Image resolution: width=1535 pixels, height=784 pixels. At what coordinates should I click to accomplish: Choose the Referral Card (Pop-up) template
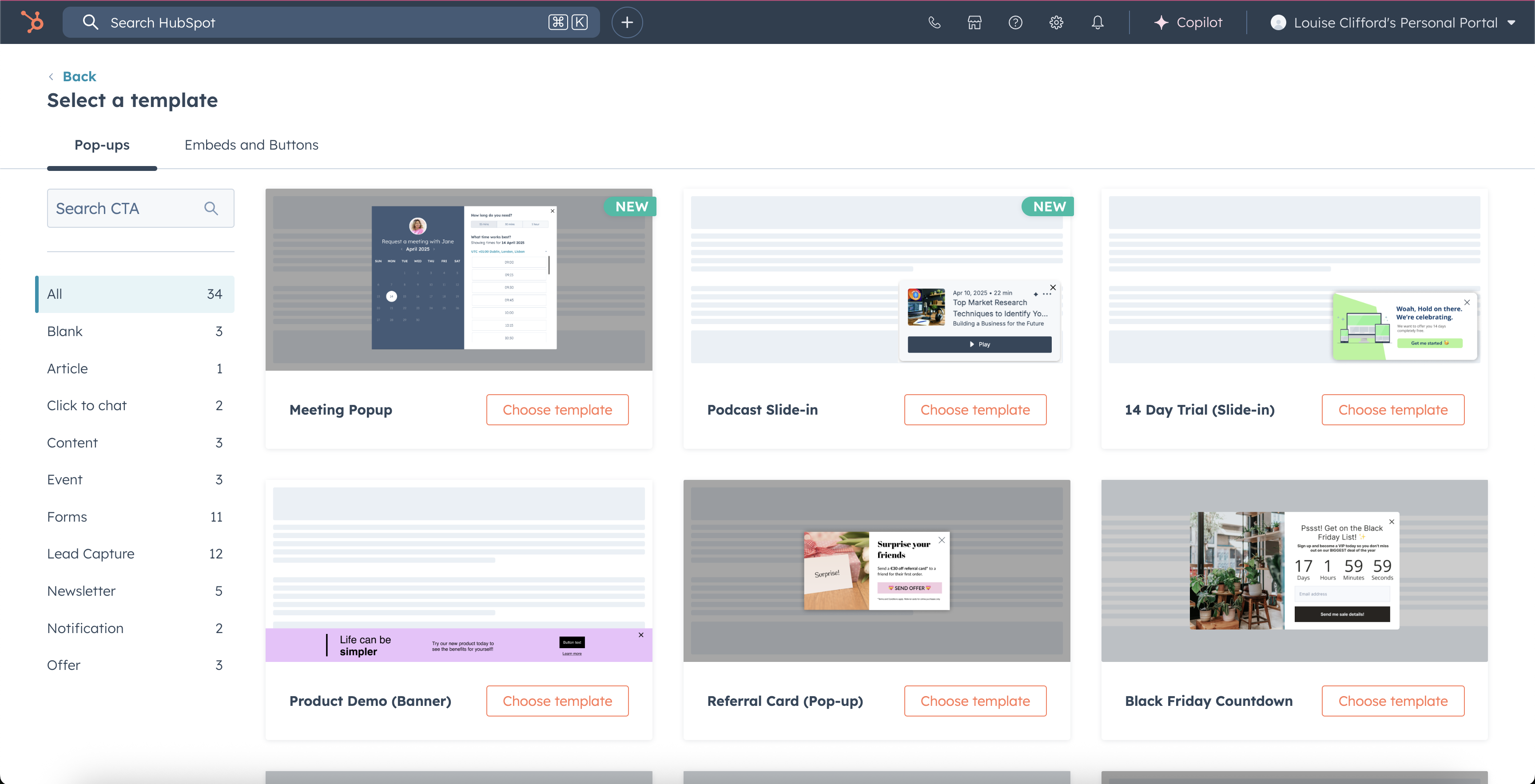click(975, 701)
